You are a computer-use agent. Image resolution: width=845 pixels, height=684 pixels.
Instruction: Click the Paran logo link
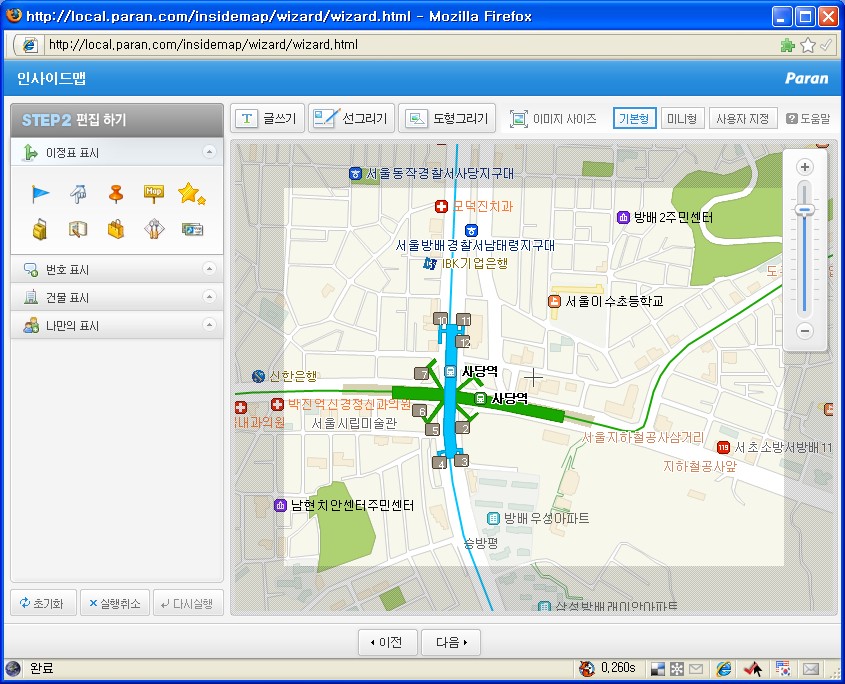806,79
